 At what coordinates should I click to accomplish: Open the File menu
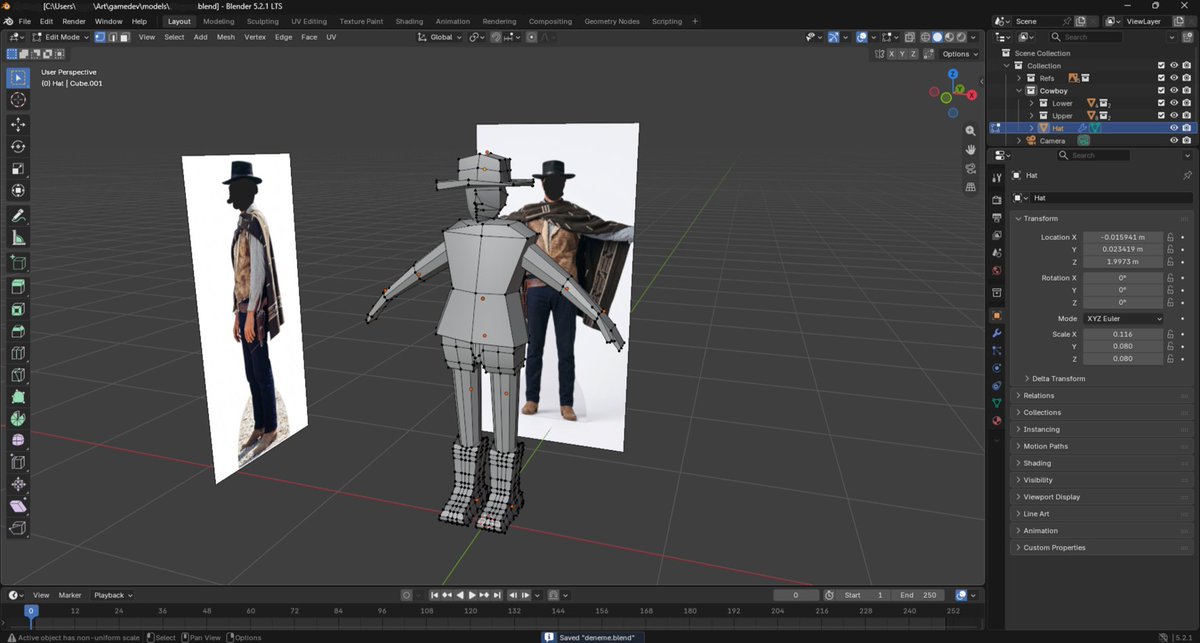tap(24, 21)
